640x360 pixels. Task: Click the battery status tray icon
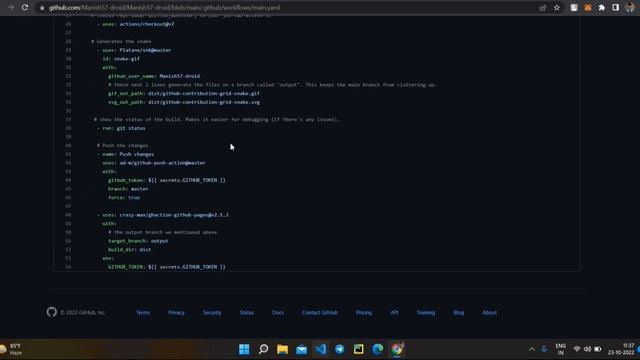pyautogui.click(x=598, y=349)
